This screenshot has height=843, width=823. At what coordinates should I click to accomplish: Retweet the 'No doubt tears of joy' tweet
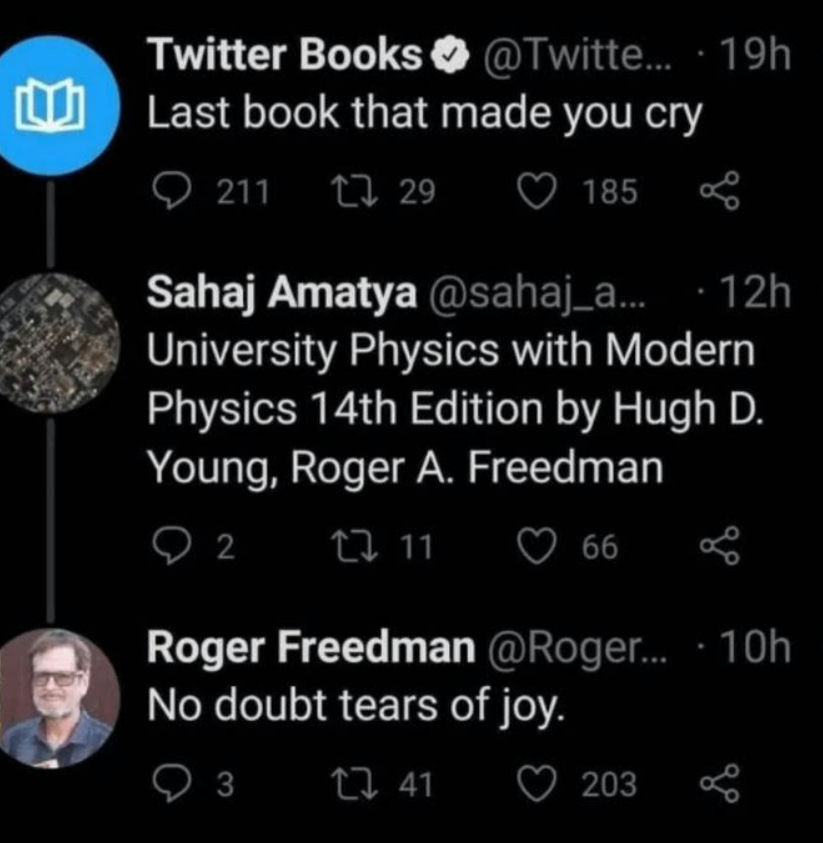(354, 784)
